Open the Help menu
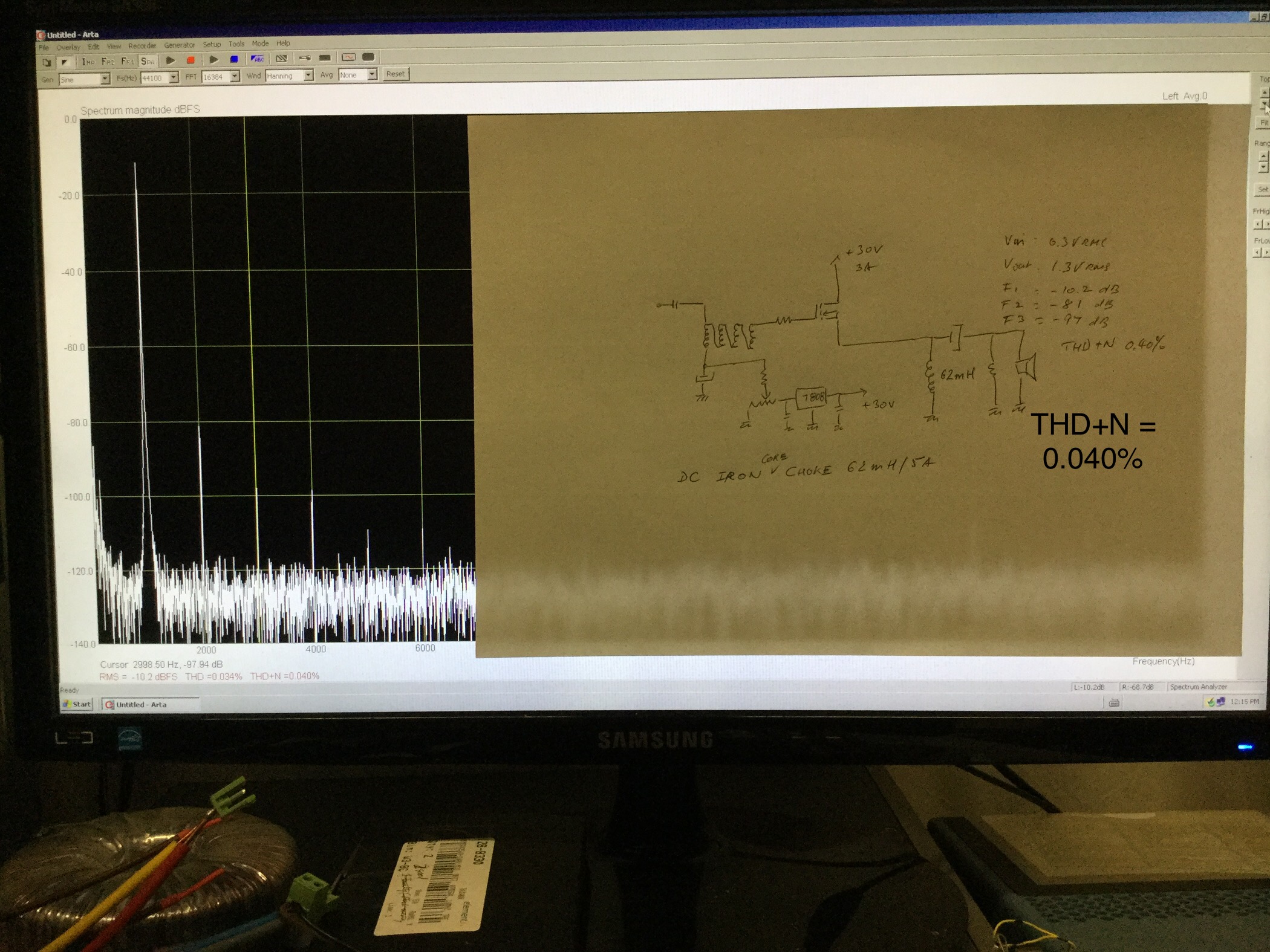This screenshot has height=952, width=1270. pyautogui.click(x=283, y=43)
